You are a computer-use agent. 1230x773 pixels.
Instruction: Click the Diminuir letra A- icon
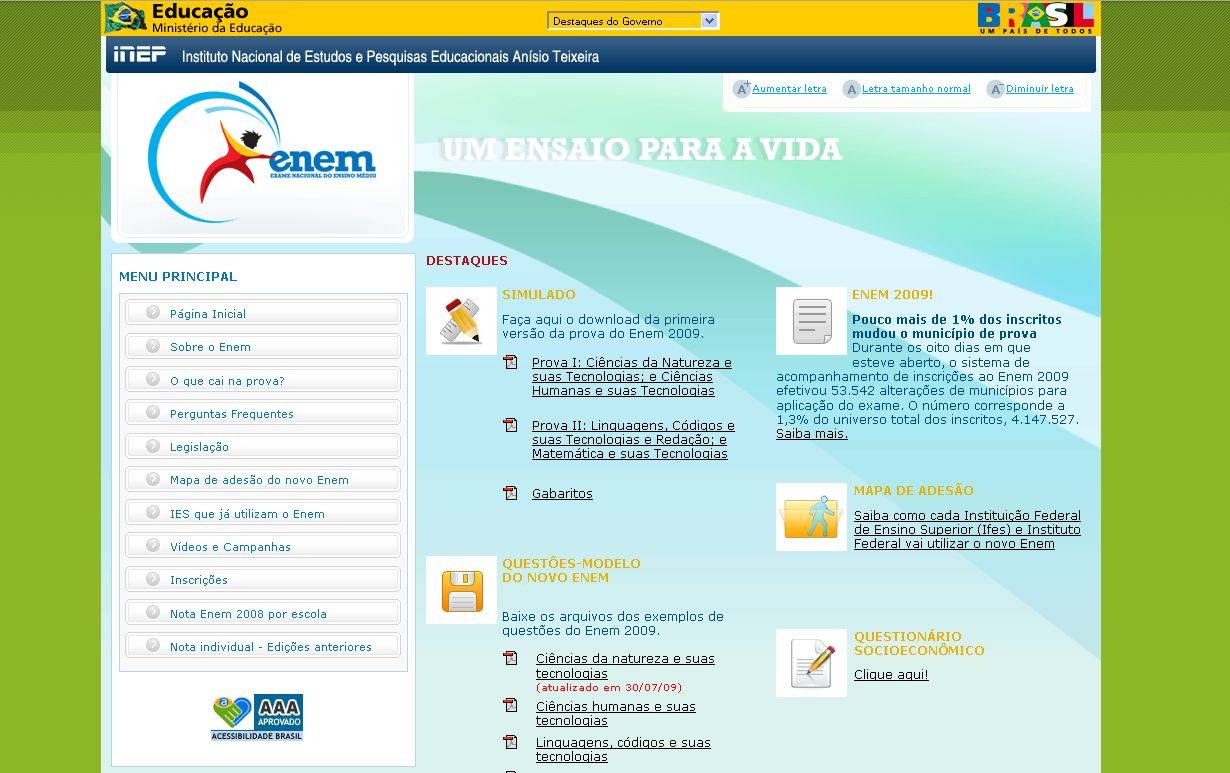click(995, 89)
